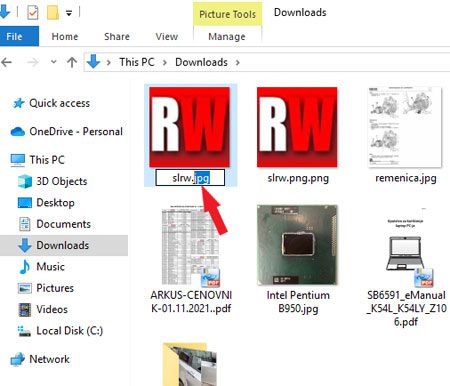Go back with the Back arrow
Screen dimensions: 450x386
[x=6, y=62]
